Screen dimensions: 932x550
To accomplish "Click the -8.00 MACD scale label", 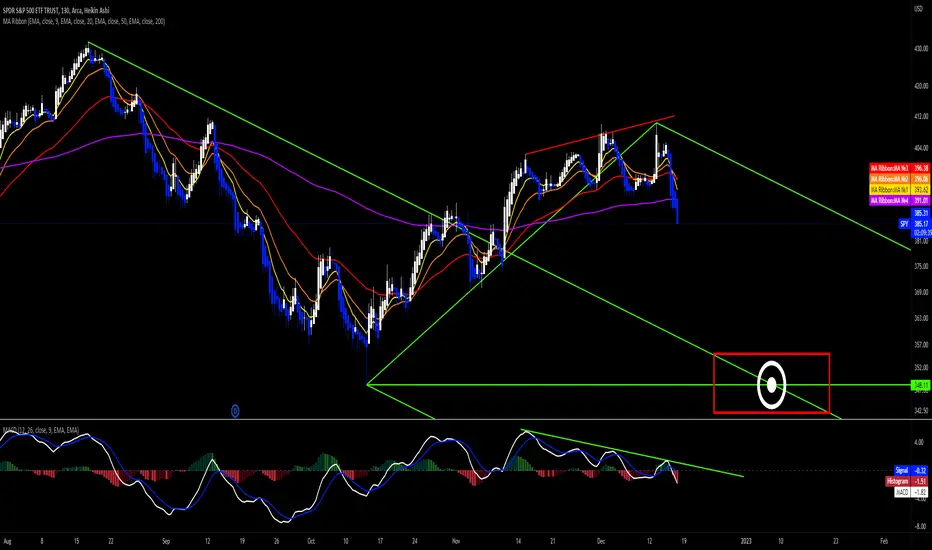I will pyautogui.click(x=919, y=526).
